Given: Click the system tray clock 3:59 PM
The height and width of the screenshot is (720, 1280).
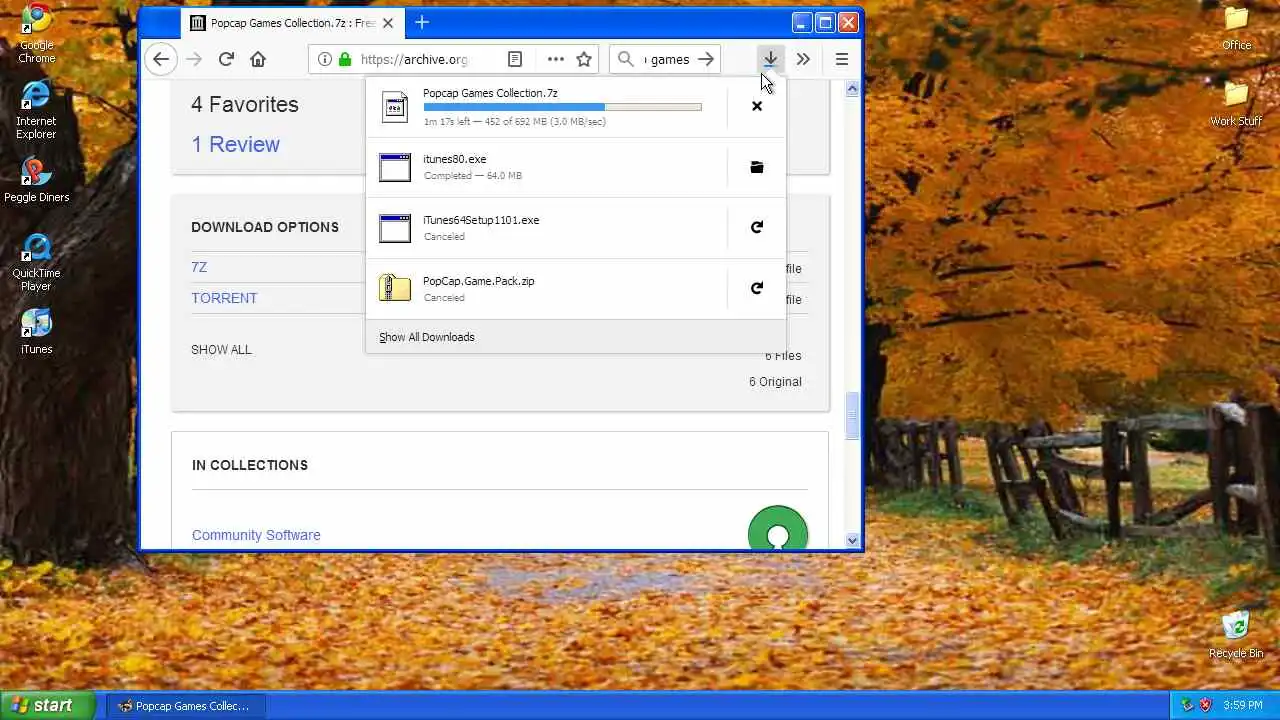Looking at the screenshot, I should click(1242, 706).
